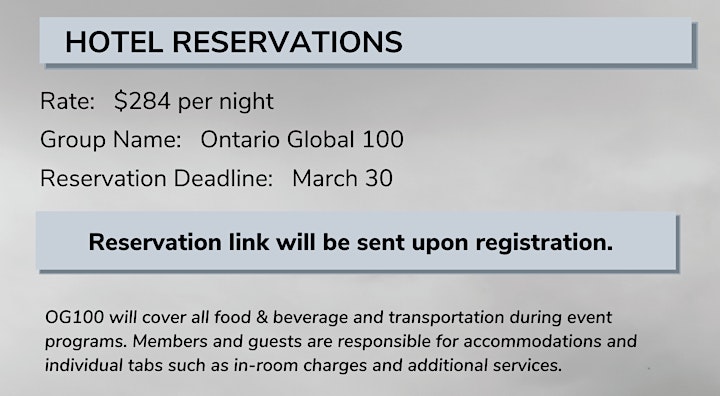The image size is (720, 396).
Task: Click the Ontario Global 100 group name
Action: (302, 139)
